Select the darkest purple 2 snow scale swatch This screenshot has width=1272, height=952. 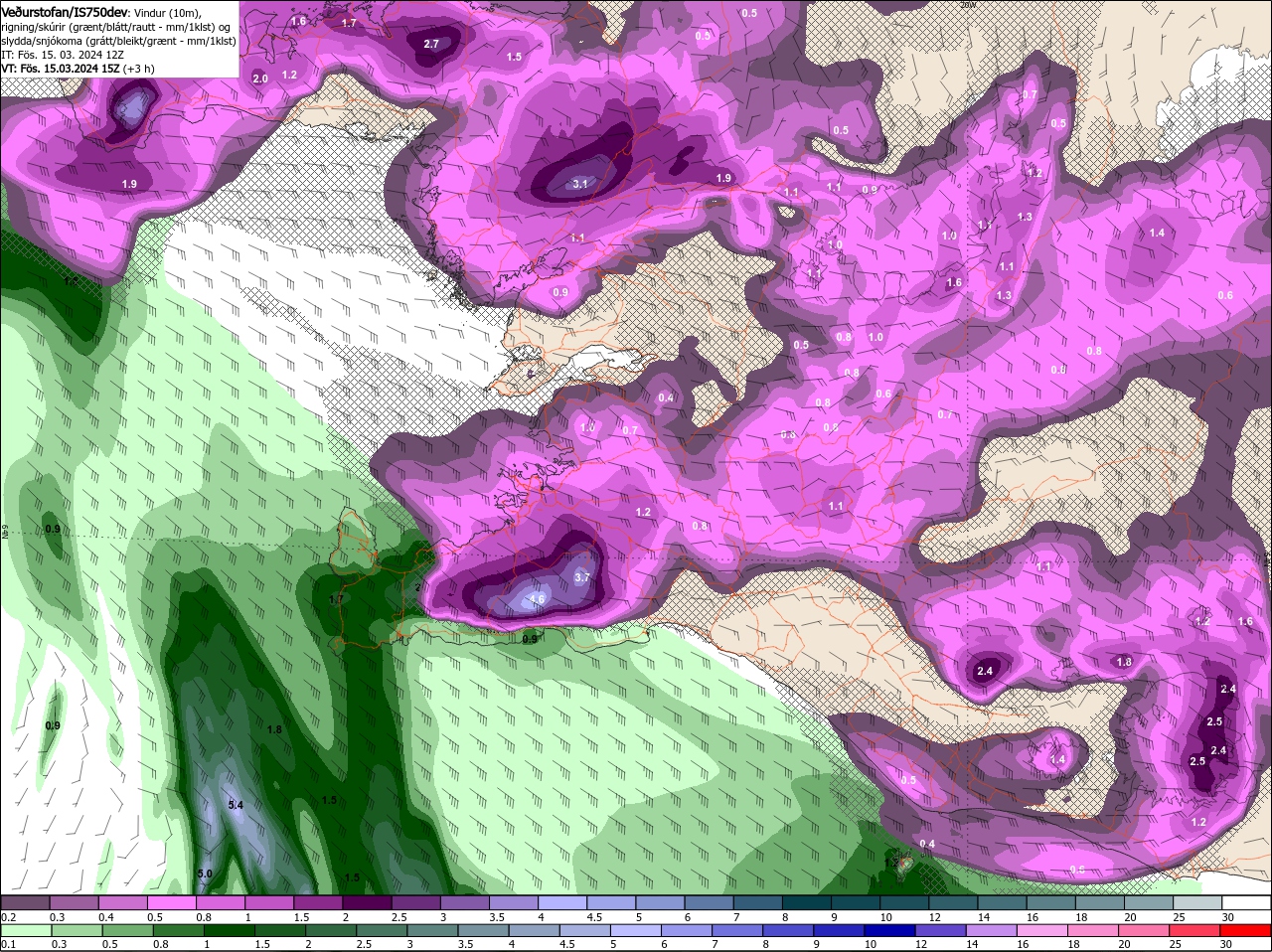click(x=367, y=902)
